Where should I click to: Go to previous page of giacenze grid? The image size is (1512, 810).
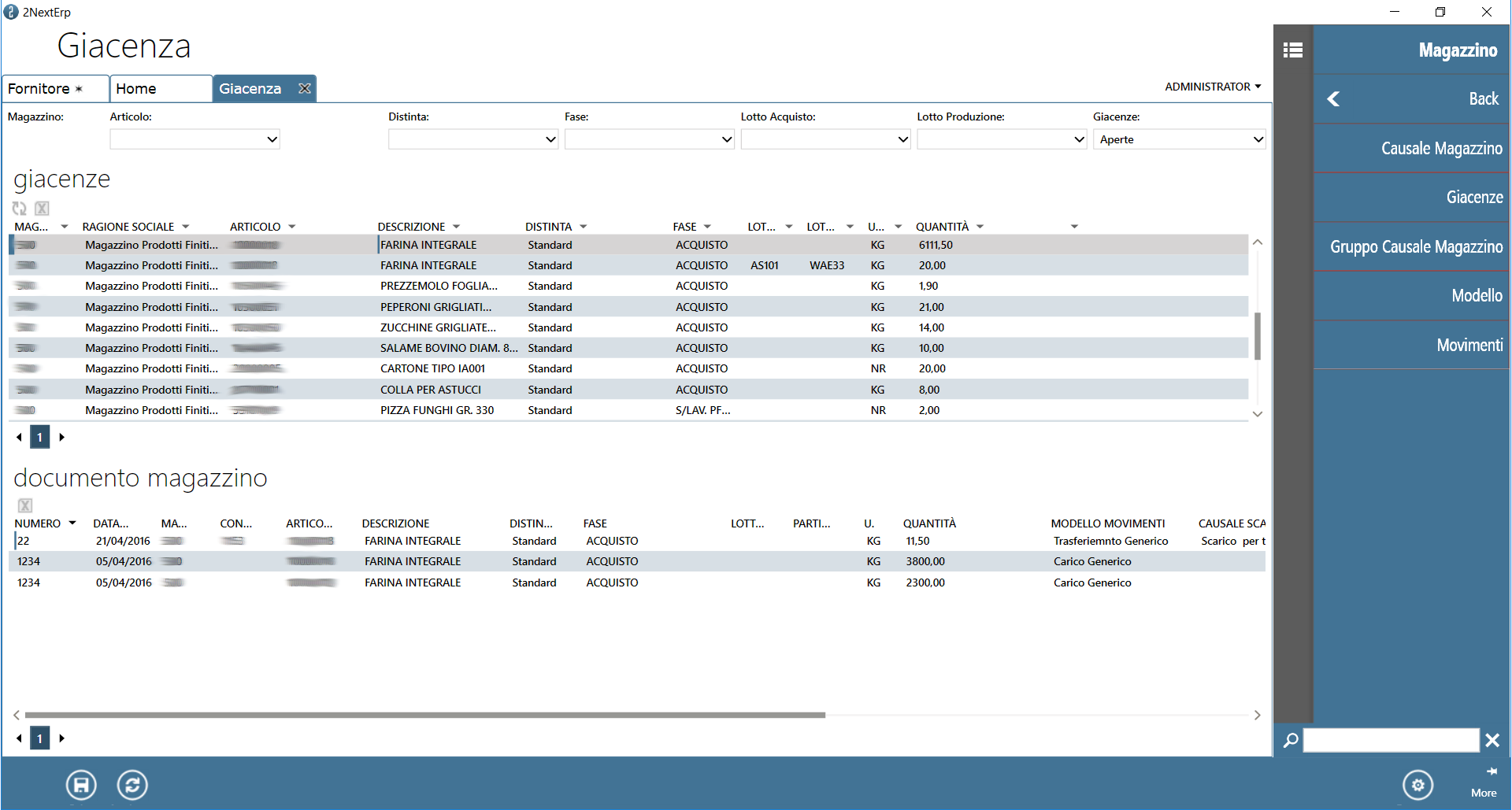[19, 437]
